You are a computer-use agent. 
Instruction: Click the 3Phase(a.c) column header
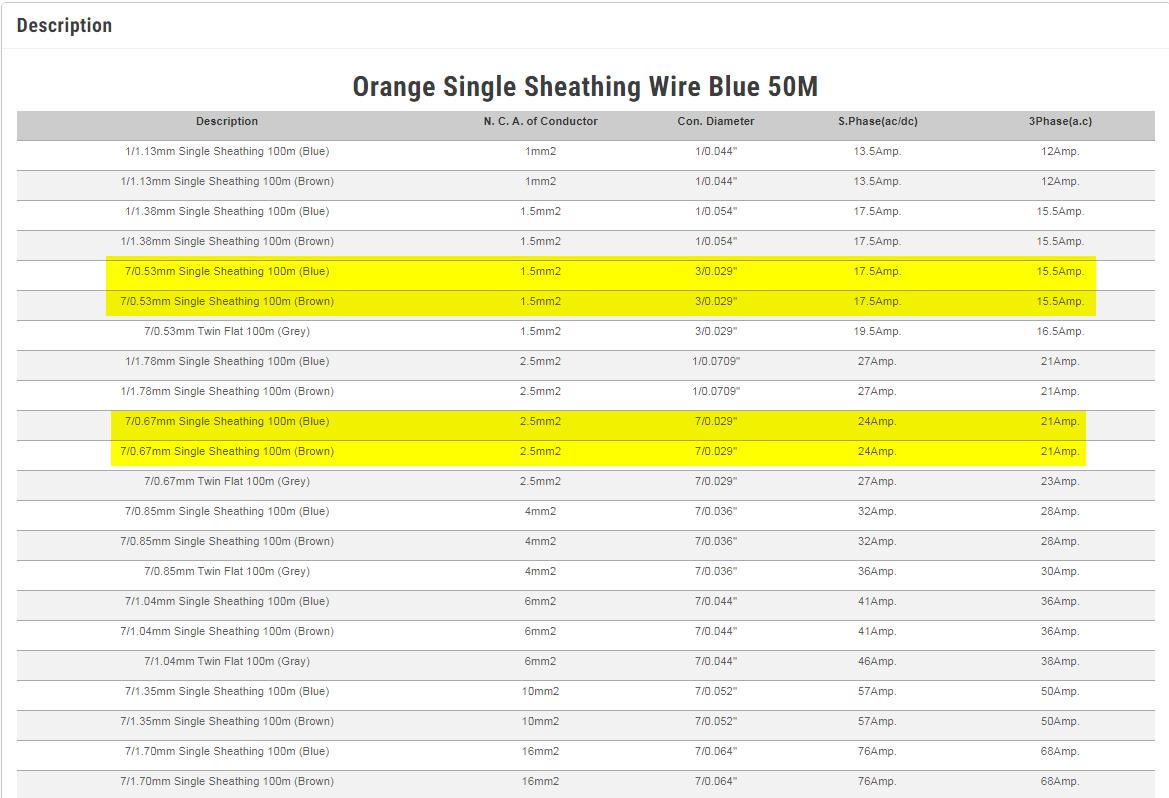tap(1060, 122)
